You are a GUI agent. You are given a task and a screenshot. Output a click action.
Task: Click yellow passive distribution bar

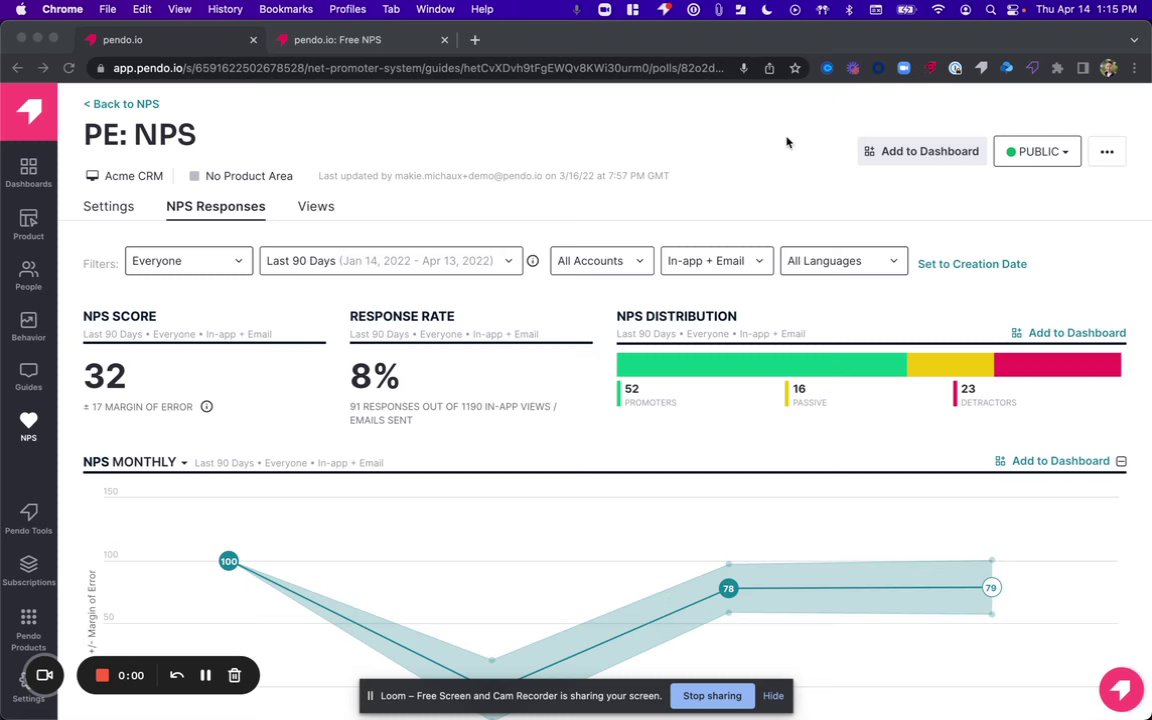tap(951, 364)
